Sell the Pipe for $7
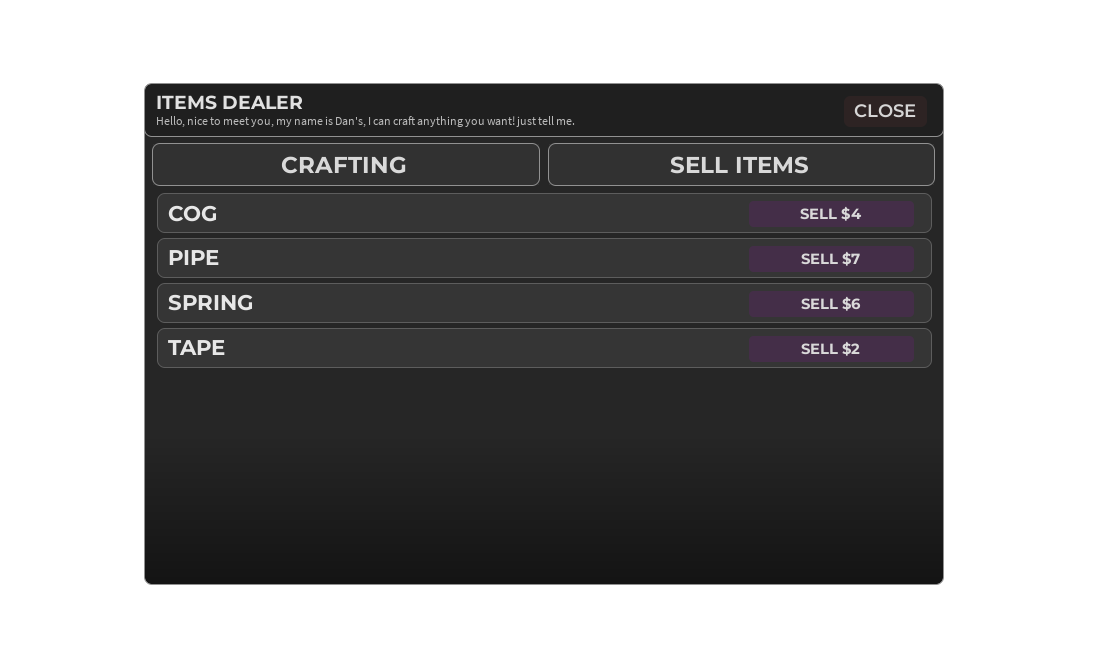The image size is (1105, 667). coord(831,259)
